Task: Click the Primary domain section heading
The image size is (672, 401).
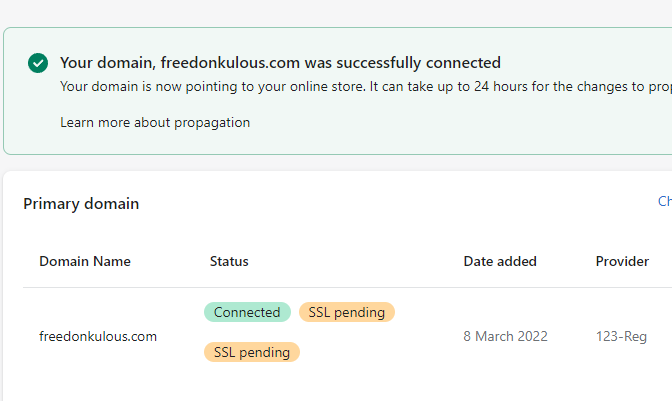Action: click(x=81, y=203)
